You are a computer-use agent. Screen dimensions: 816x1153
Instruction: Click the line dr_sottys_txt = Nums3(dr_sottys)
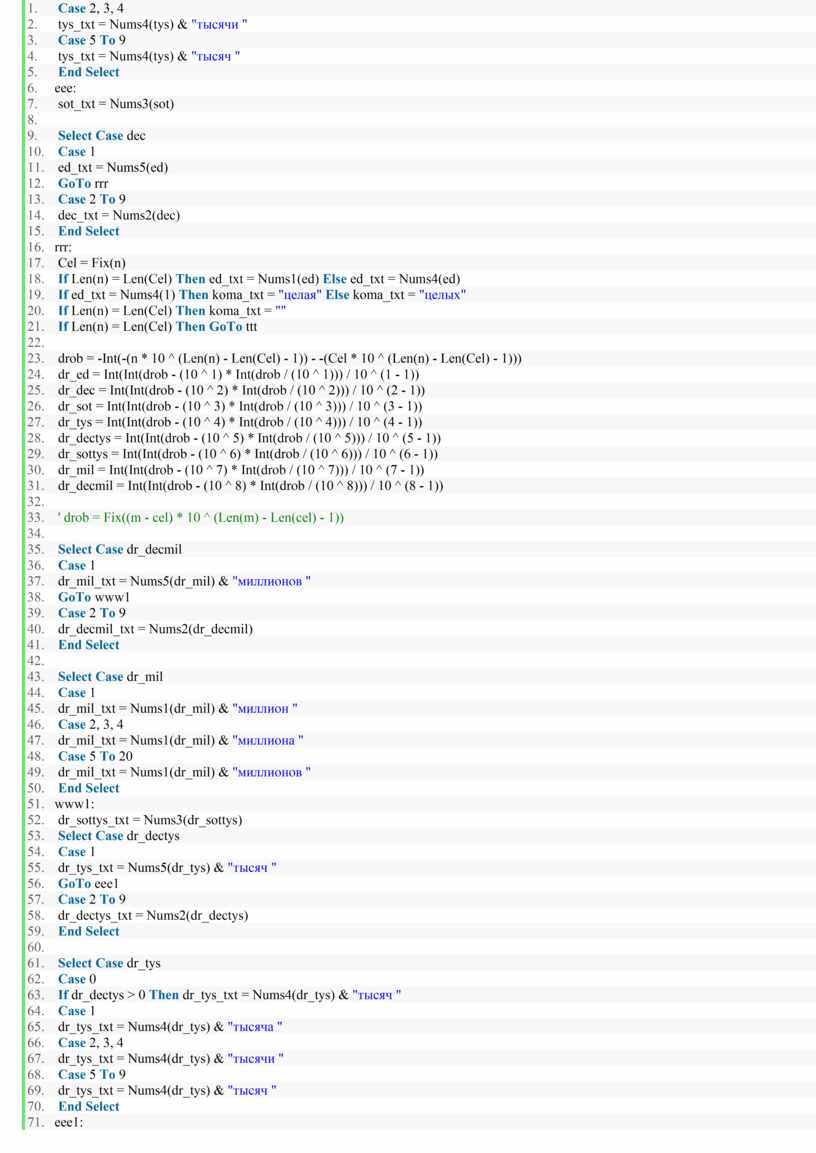pos(150,821)
